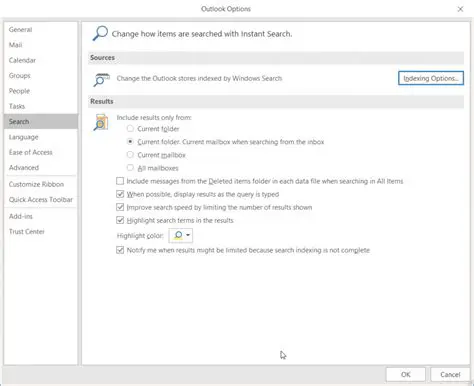The height and width of the screenshot is (386, 474).
Task: Confirm settings with the OK button
Action: (x=406, y=374)
